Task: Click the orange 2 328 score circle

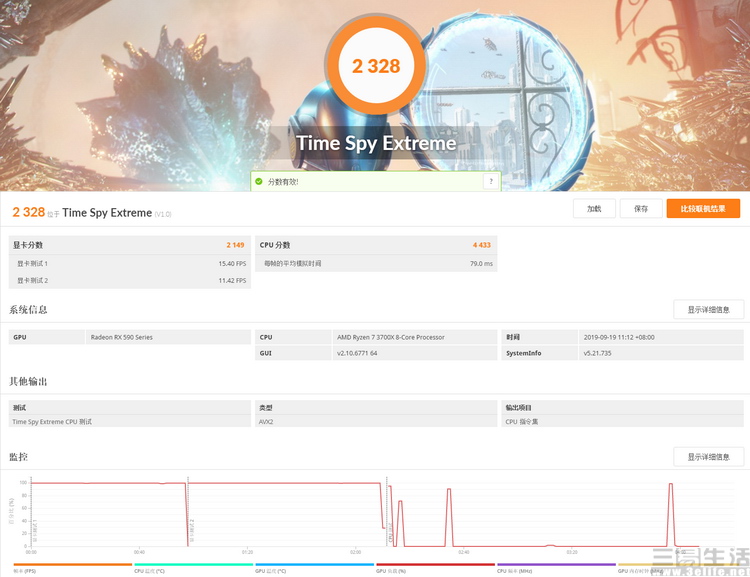Action: tap(375, 66)
